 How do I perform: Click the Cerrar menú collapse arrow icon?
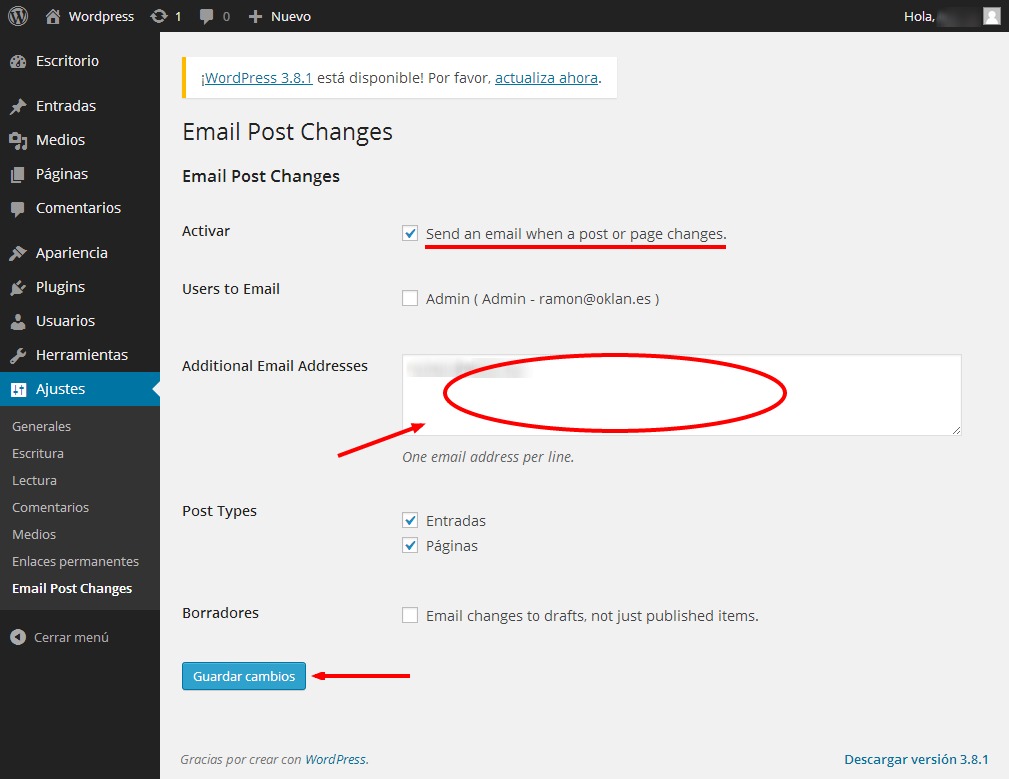point(18,637)
